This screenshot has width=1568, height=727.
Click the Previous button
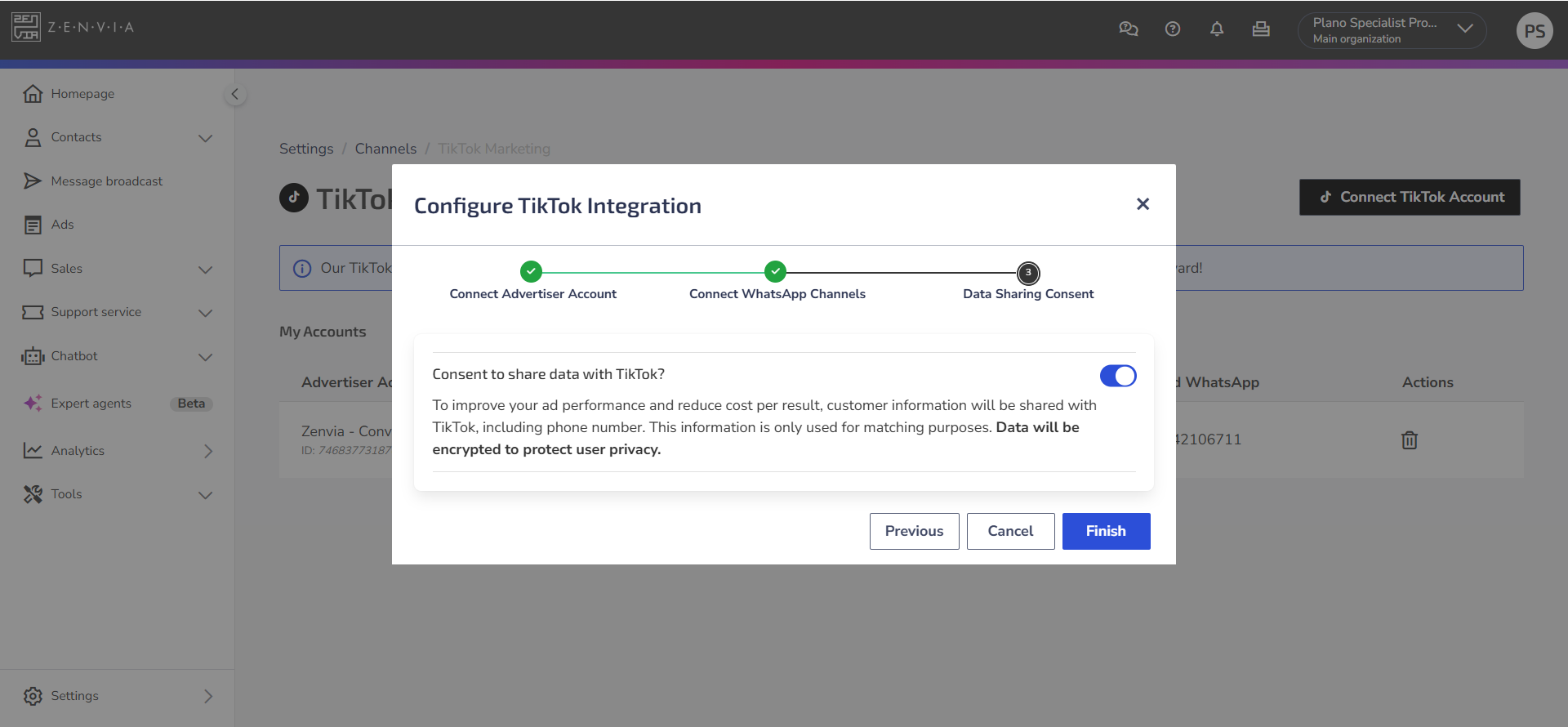tap(915, 531)
